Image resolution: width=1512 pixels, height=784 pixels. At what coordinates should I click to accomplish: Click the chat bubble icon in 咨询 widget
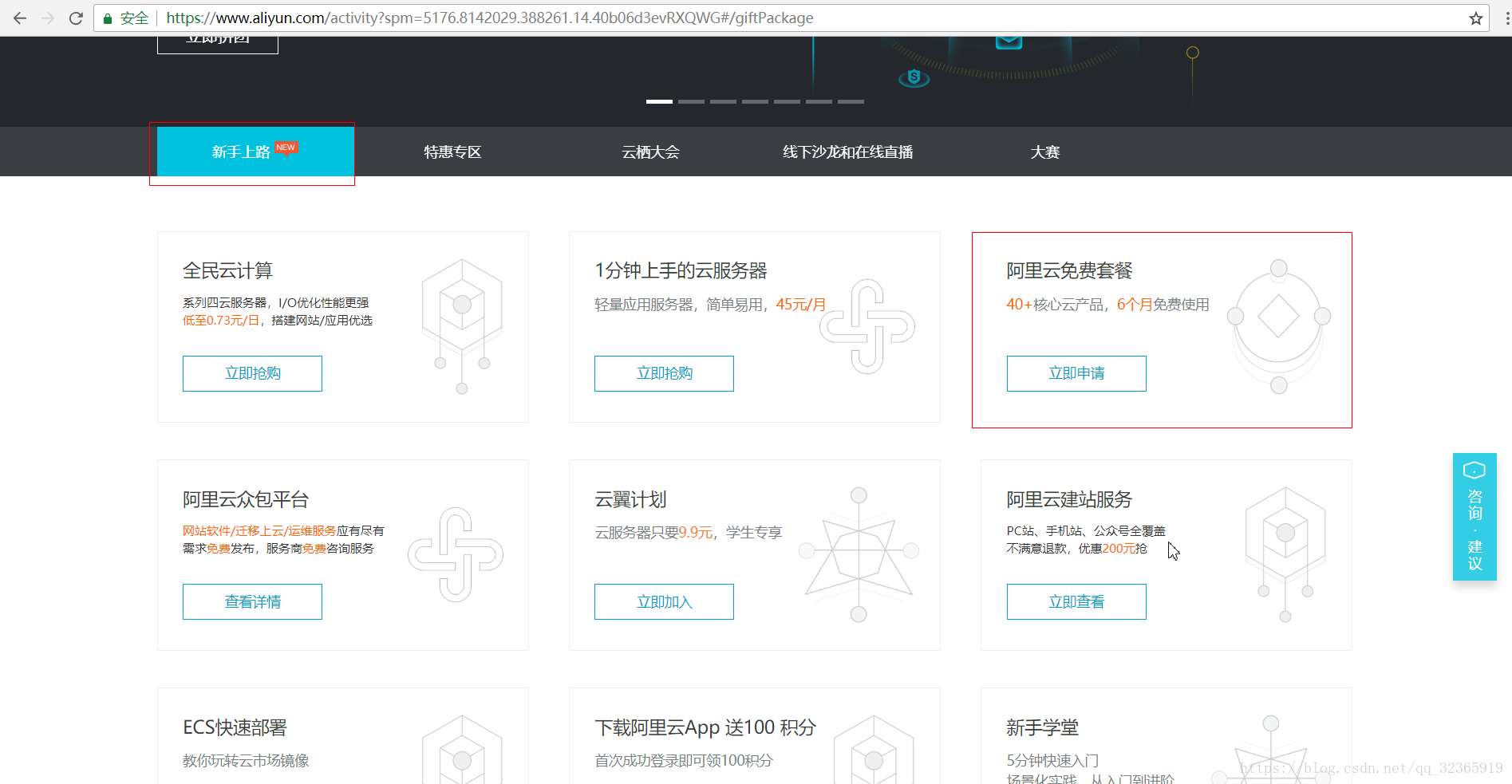click(1474, 471)
